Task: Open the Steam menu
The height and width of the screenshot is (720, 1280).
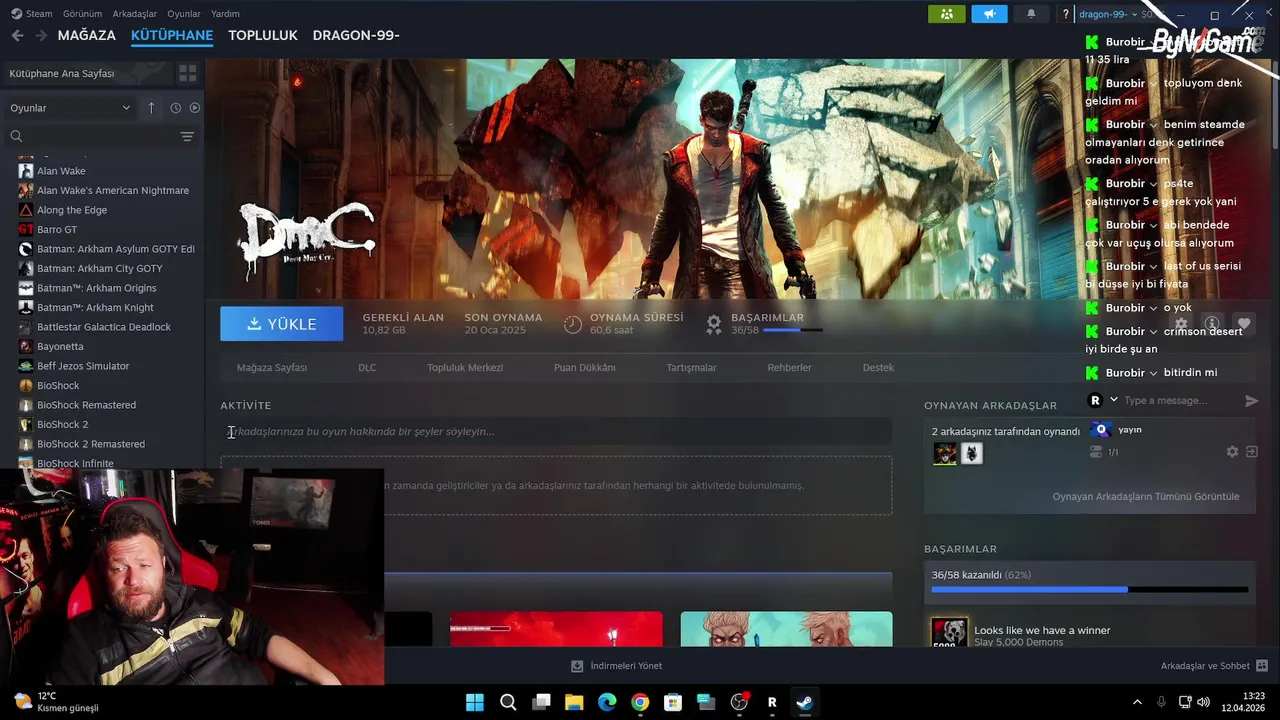Action: (x=32, y=14)
